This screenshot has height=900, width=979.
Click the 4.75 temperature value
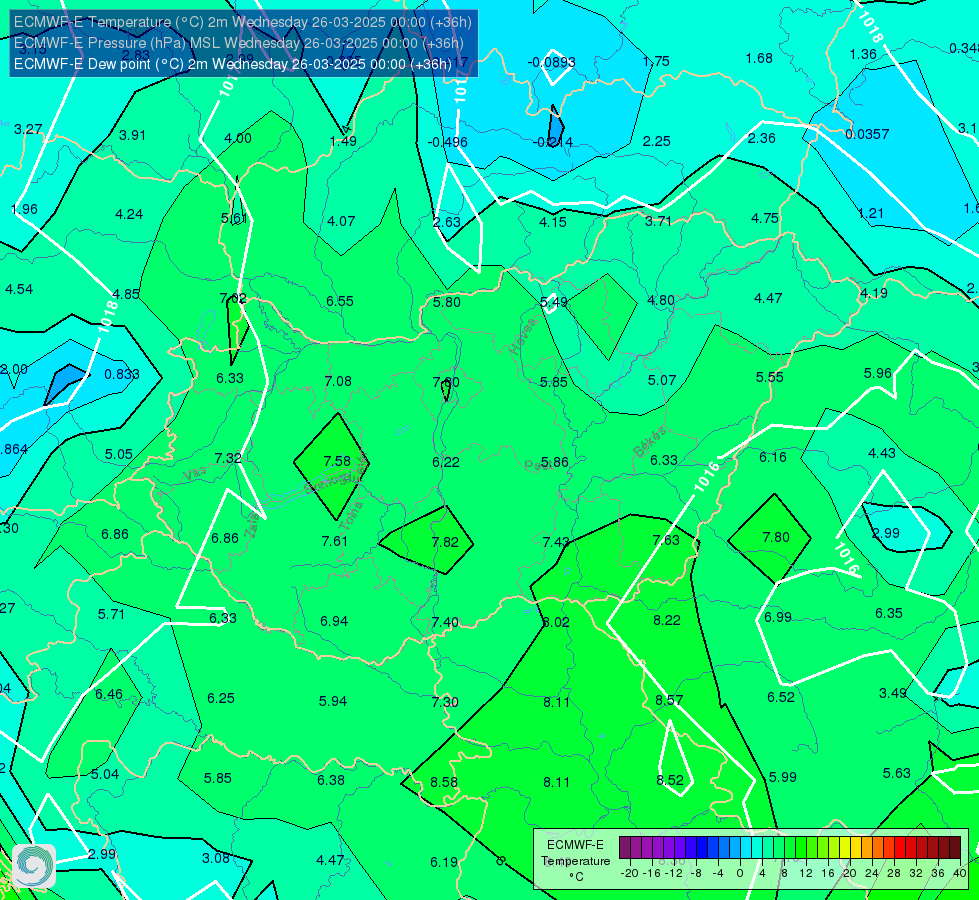tap(765, 218)
